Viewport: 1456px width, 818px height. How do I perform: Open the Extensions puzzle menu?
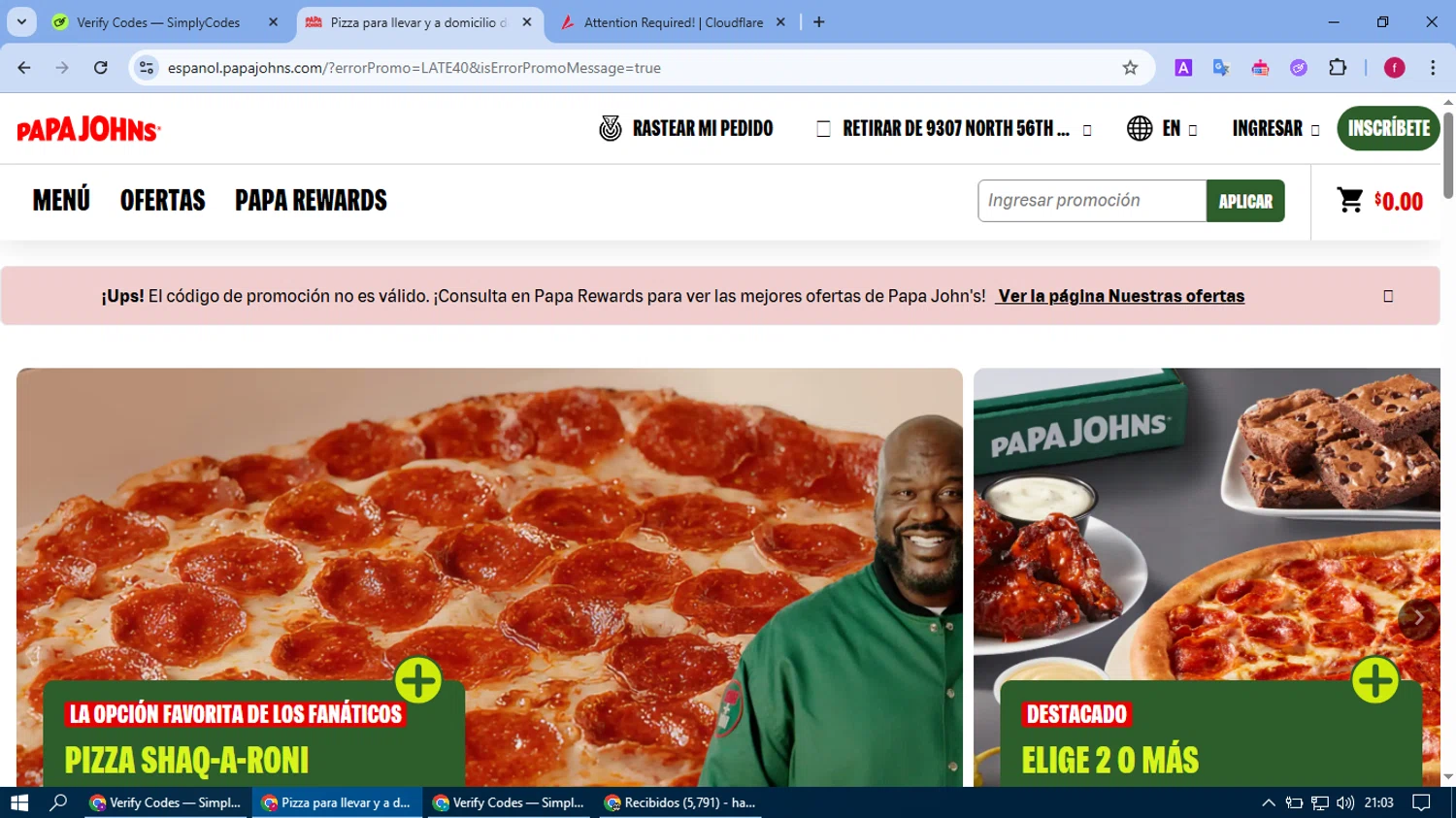point(1338,67)
